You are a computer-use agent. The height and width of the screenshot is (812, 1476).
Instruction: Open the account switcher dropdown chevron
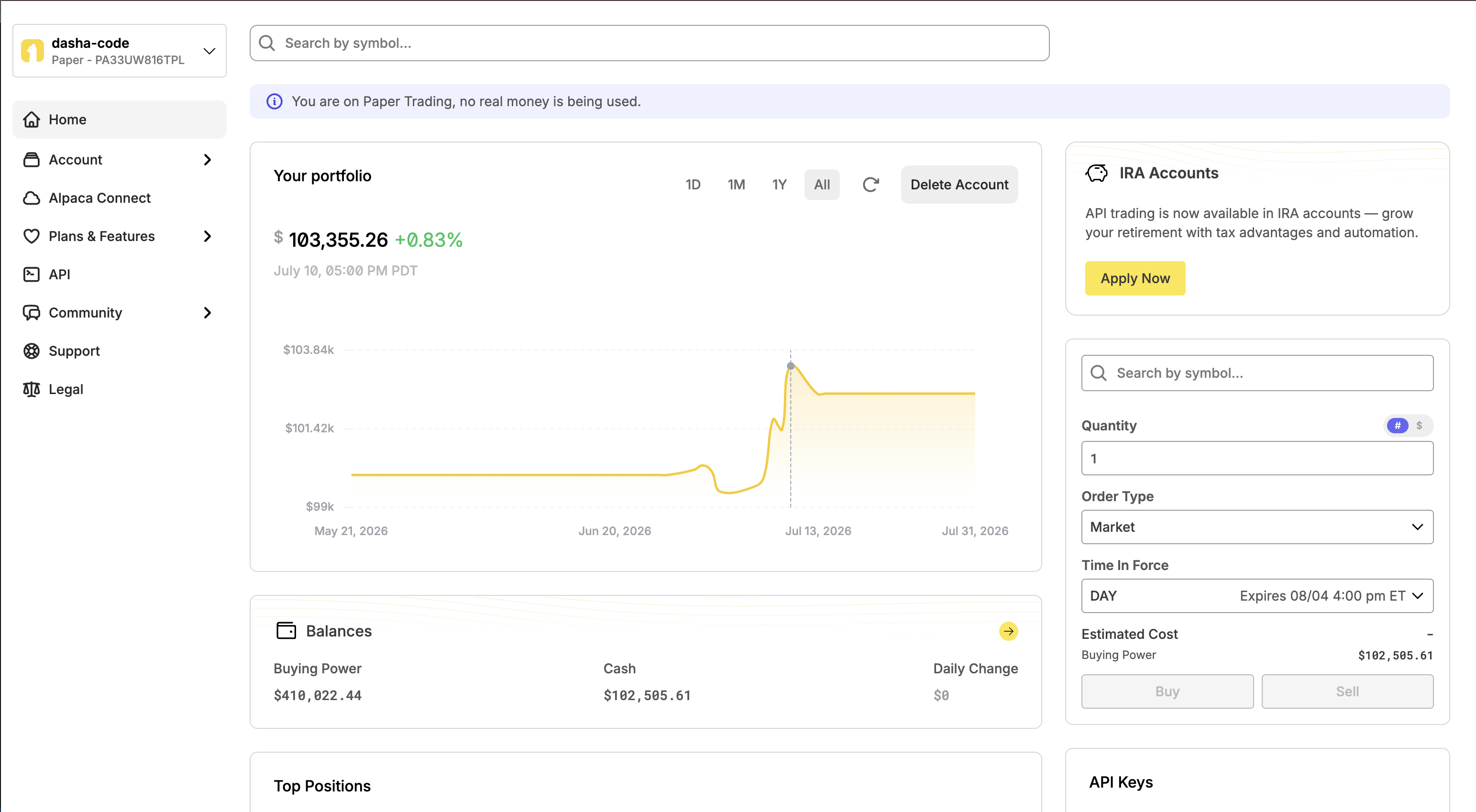point(209,51)
